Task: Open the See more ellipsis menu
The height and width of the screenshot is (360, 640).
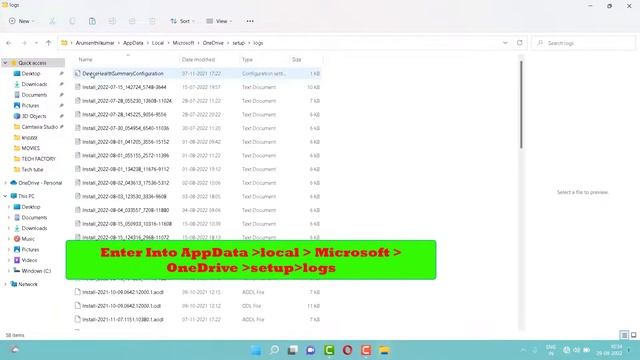Action: click(250, 21)
